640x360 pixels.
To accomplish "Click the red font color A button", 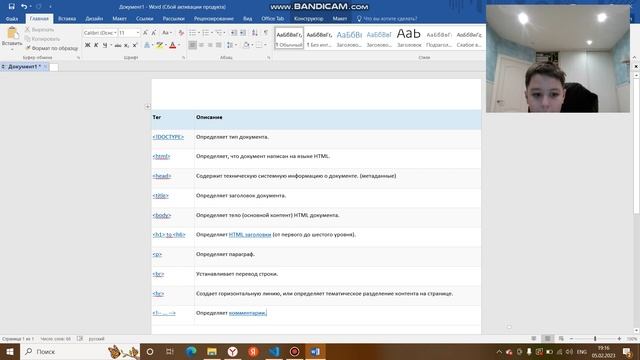I will (173, 45).
